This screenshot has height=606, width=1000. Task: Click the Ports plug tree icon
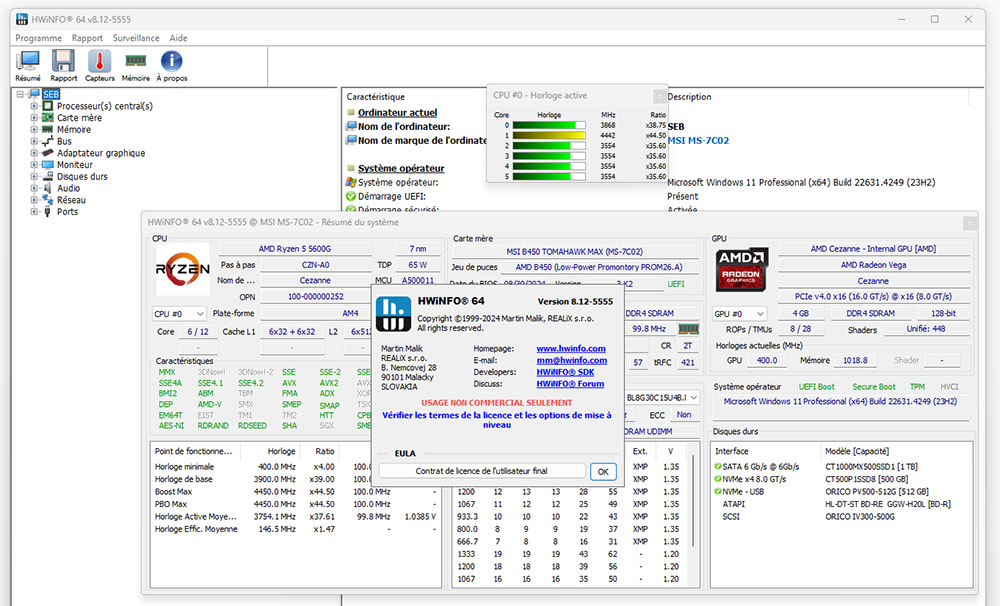click(x=48, y=212)
